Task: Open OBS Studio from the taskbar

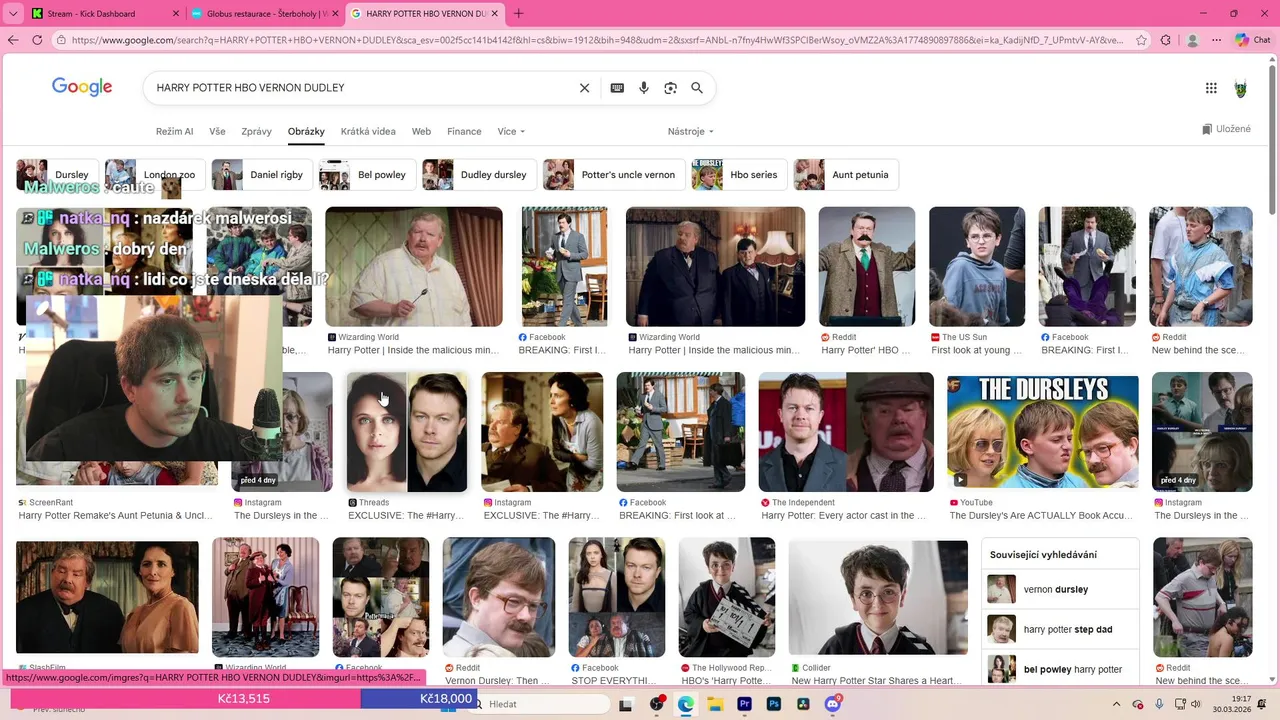Action: click(x=656, y=704)
